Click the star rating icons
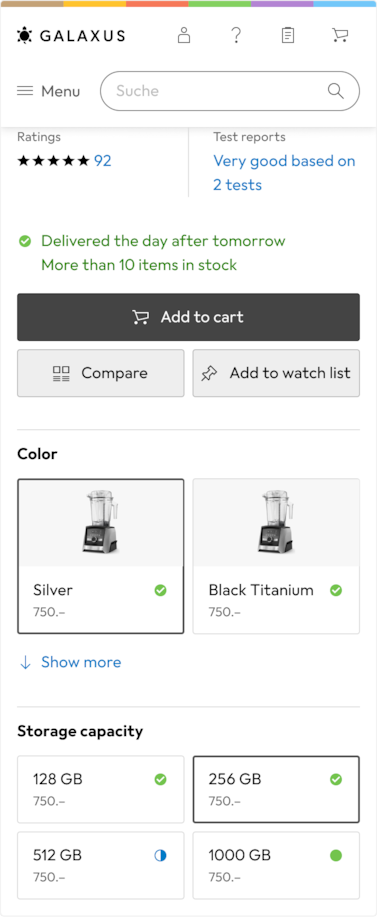Screen dimensions: 377x917 coord(53,161)
